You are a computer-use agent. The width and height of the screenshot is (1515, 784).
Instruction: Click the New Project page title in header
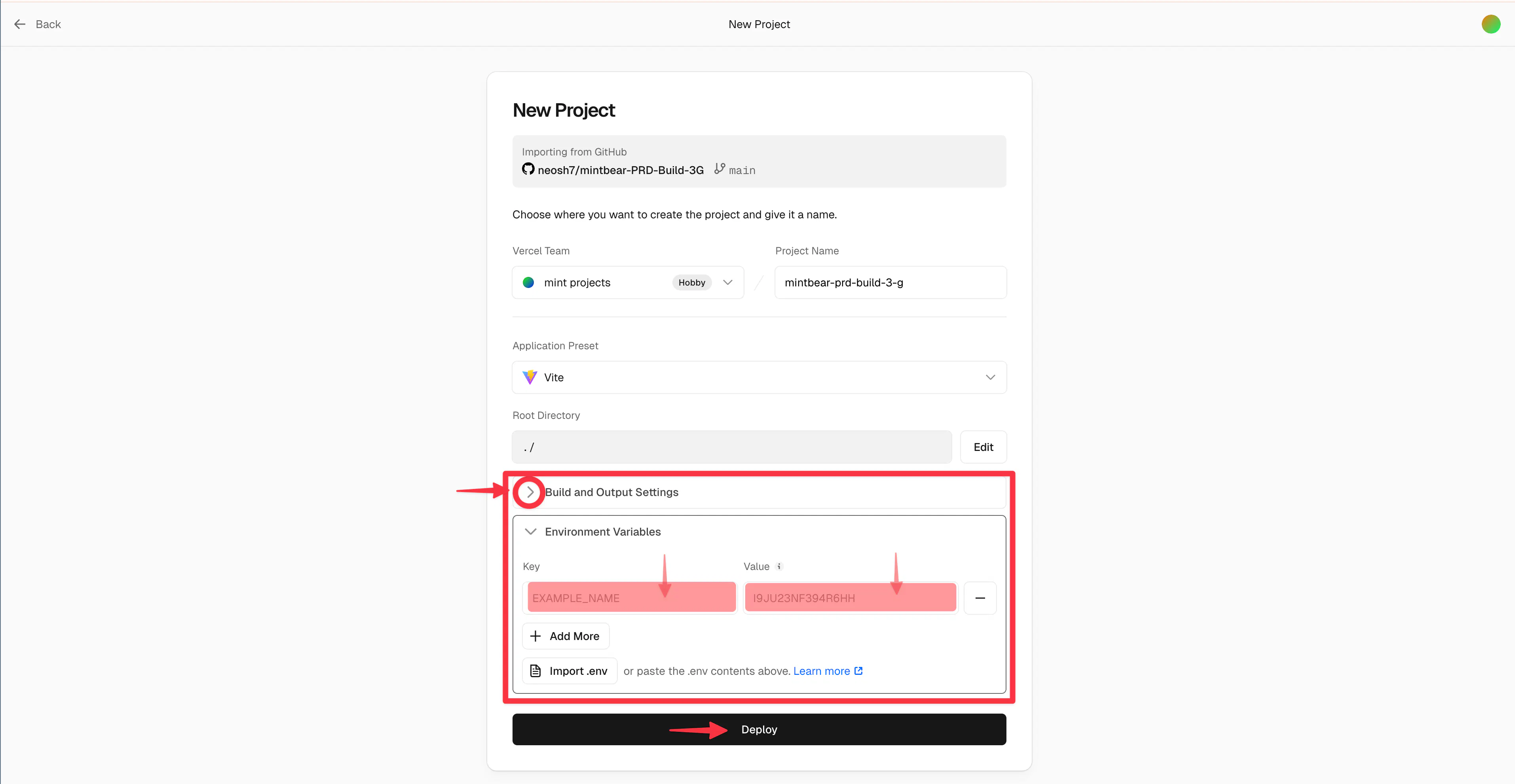[x=759, y=24]
